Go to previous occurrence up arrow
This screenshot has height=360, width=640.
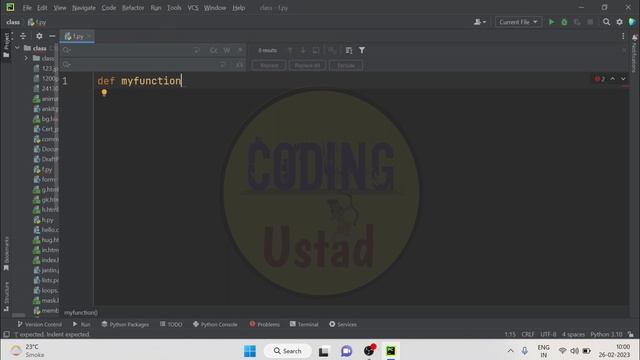pyautogui.click(x=290, y=50)
